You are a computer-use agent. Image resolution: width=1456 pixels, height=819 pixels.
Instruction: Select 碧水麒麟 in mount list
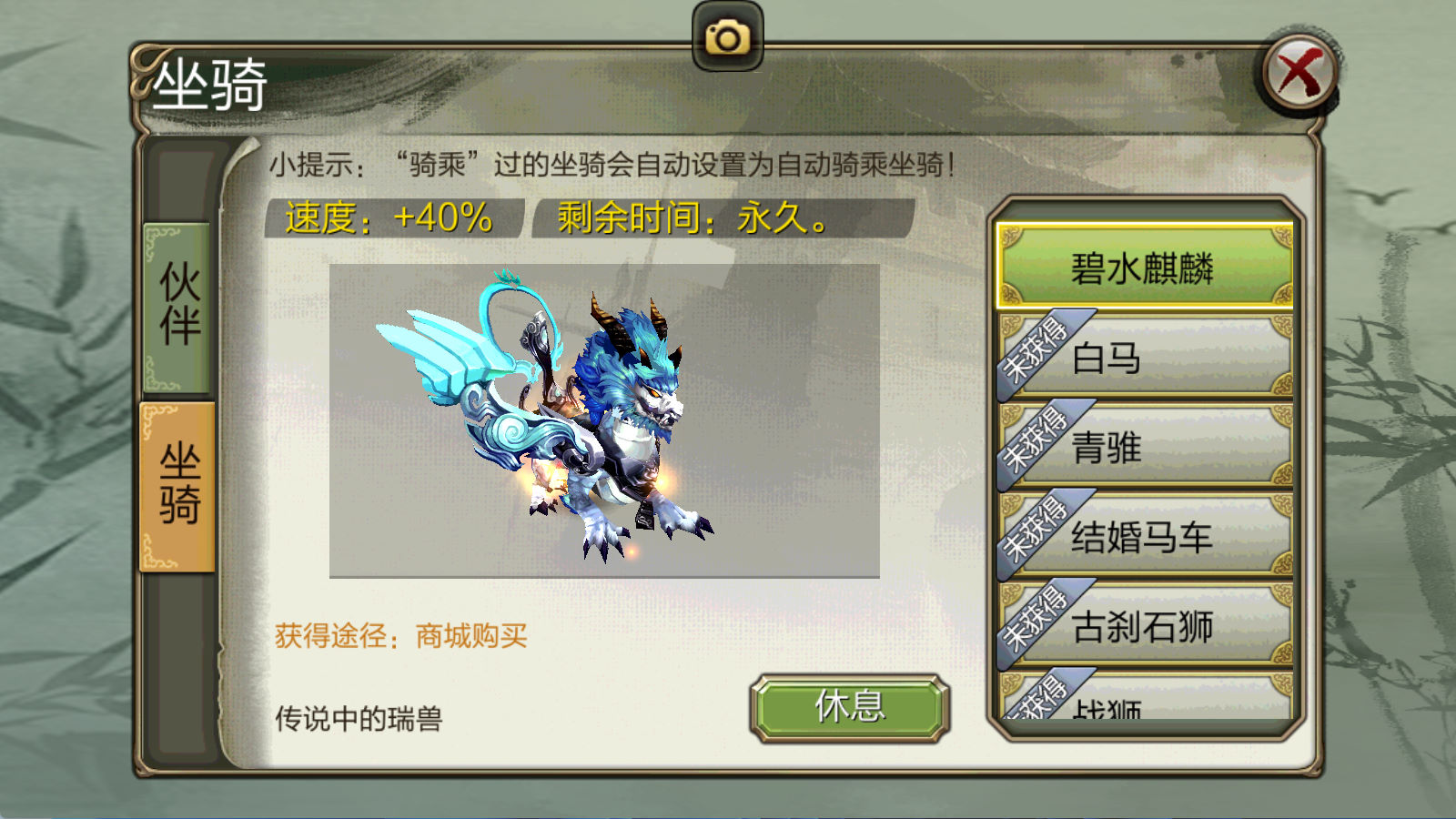[1145, 268]
